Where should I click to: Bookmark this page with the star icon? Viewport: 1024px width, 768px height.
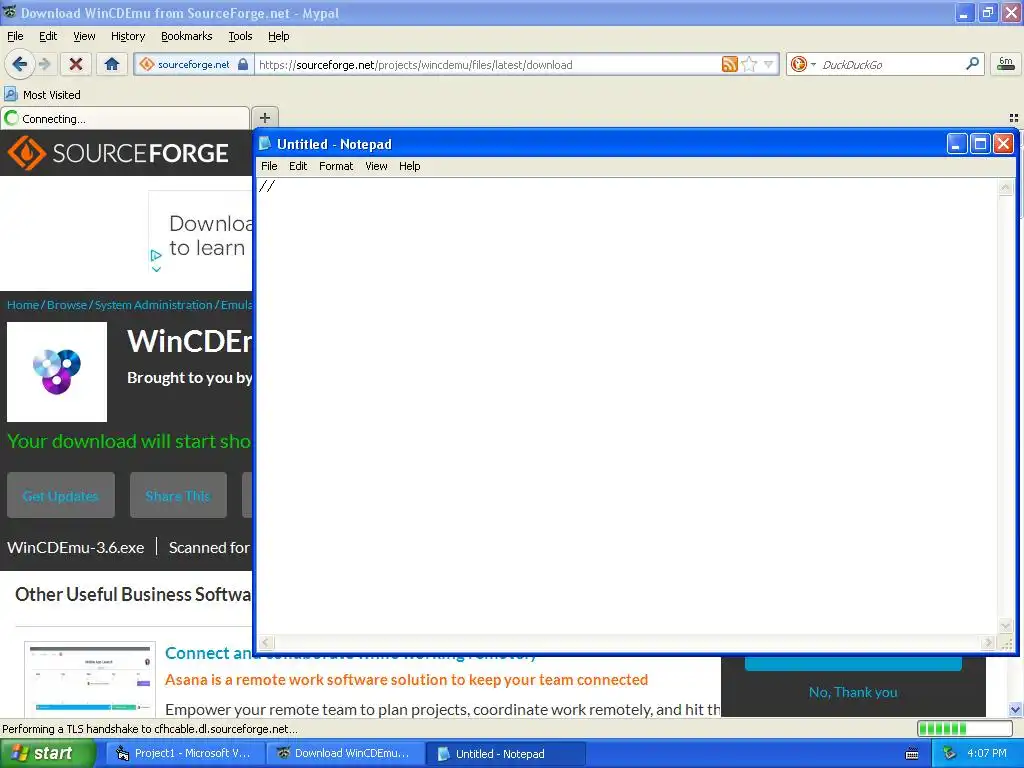point(749,64)
